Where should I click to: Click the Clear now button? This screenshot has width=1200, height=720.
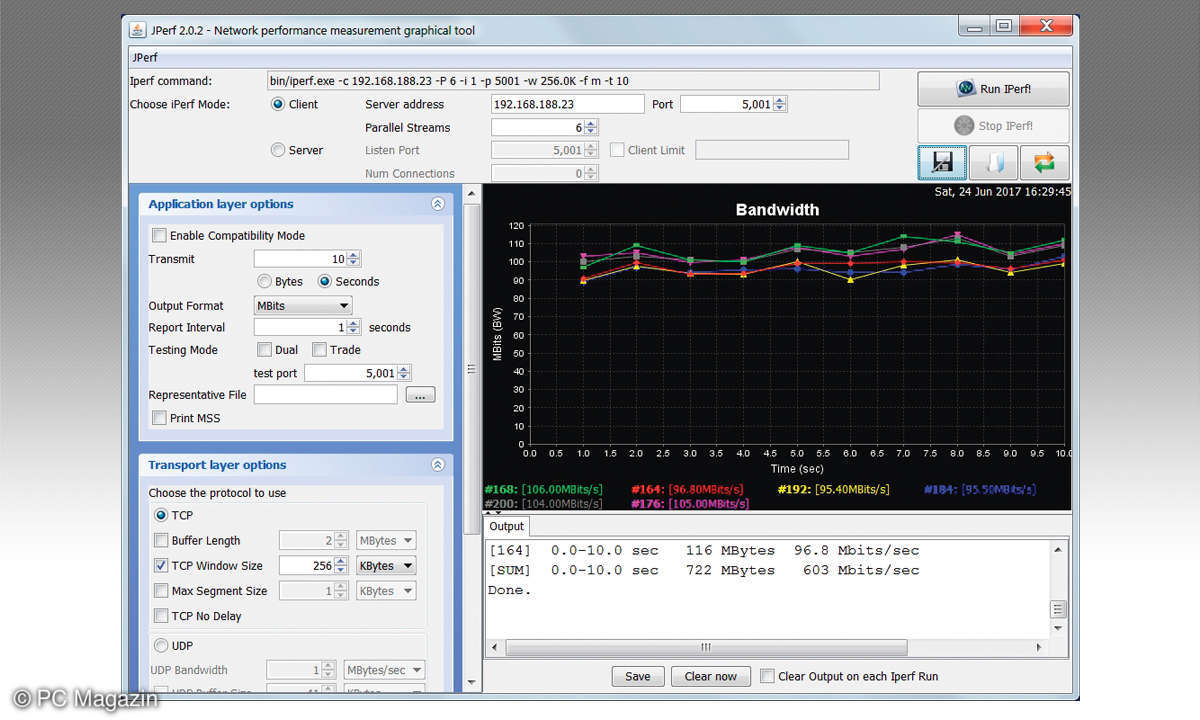711,676
